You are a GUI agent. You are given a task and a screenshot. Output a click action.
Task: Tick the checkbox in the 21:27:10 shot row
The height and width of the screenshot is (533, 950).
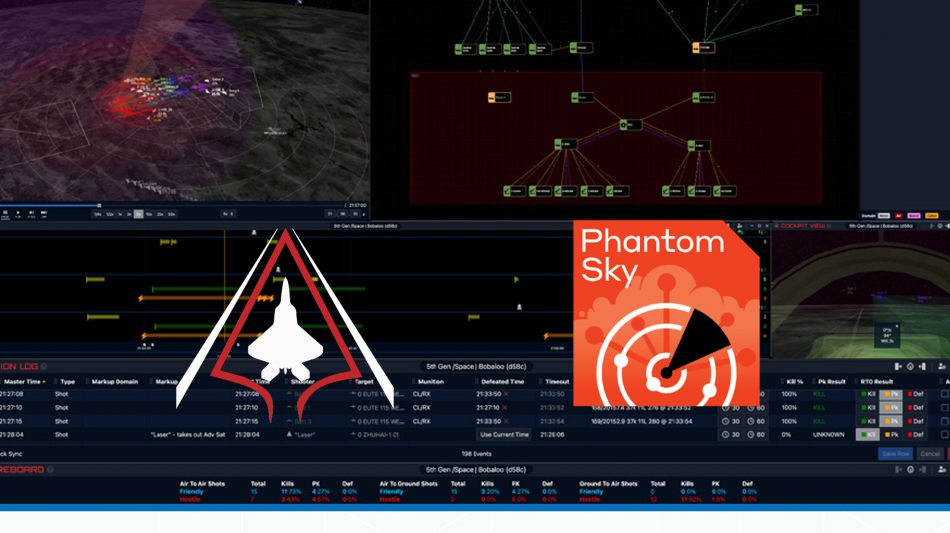coord(945,408)
